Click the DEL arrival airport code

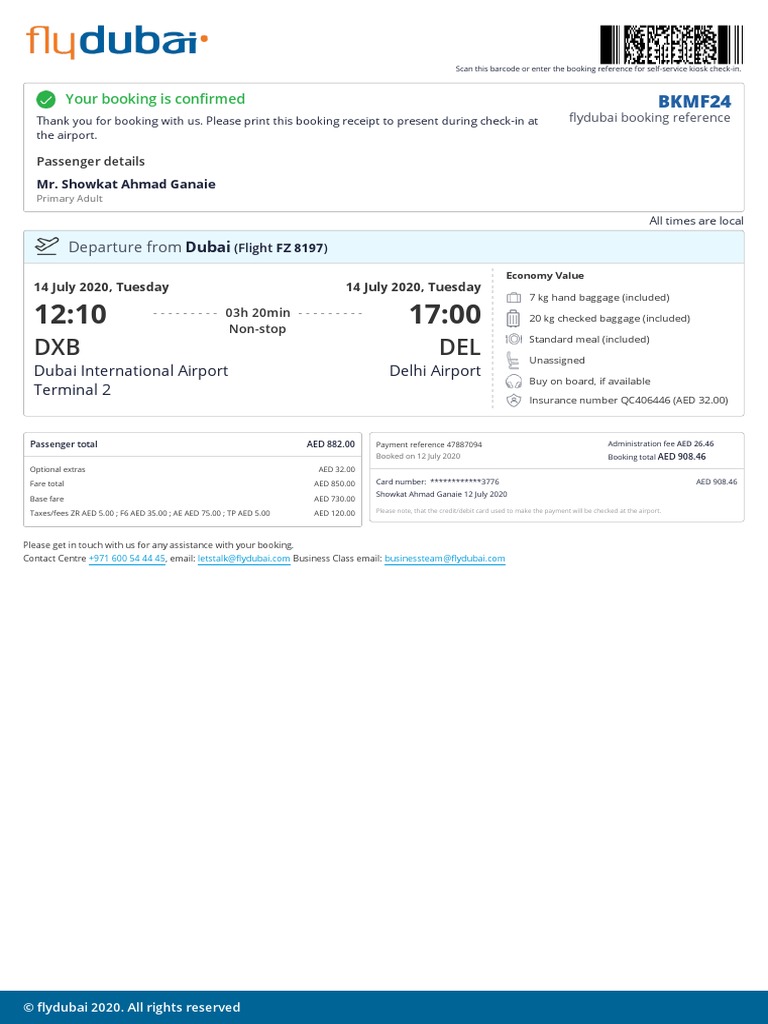click(460, 347)
